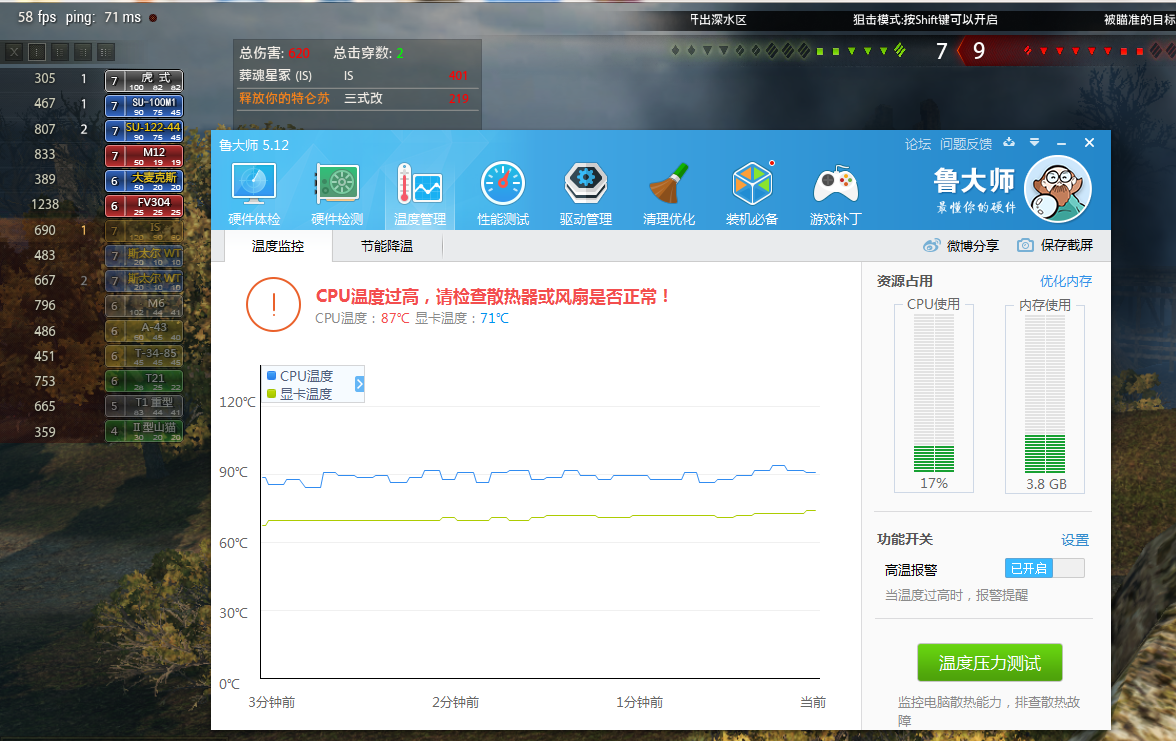Screen dimensions: 1176x741
Task: Select the SU-122-44 tank entry
Action: pyautogui.click(x=144, y=130)
